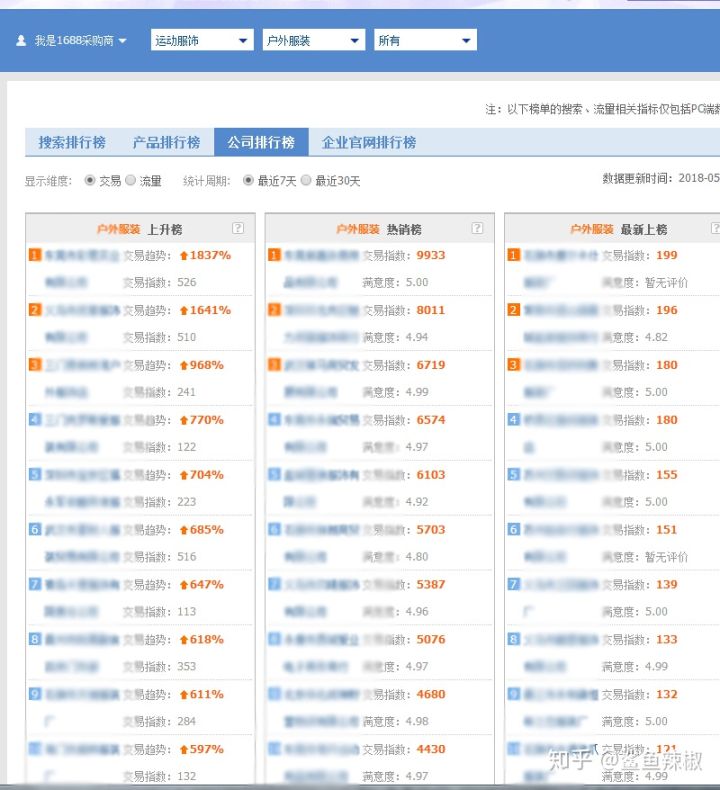The height and width of the screenshot is (790, 720).
Task: Click rank 1 badge in 上升榜 list
Action: (x=34, y=255)
